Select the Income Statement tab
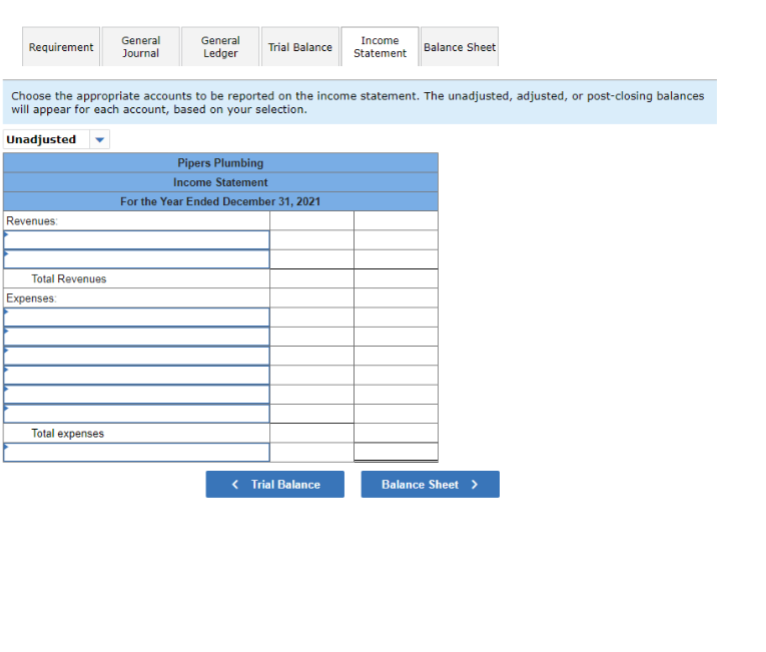Screen dimensions: 766x652 coord(380,47)
